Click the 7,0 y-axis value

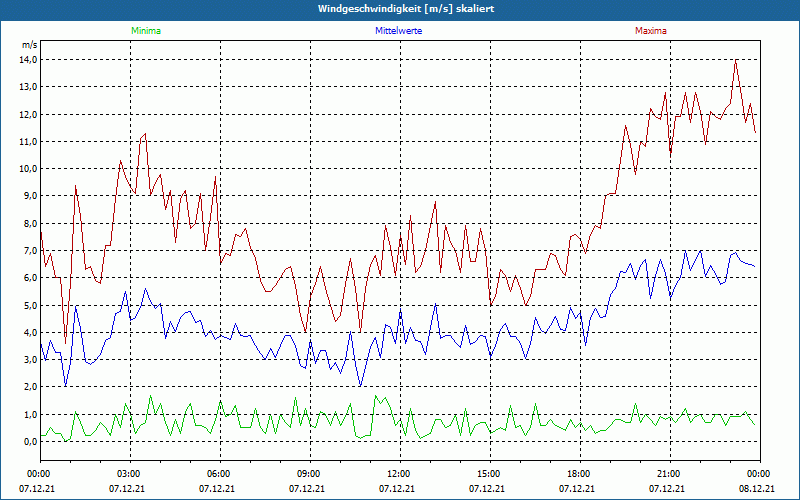click(31, 251)
